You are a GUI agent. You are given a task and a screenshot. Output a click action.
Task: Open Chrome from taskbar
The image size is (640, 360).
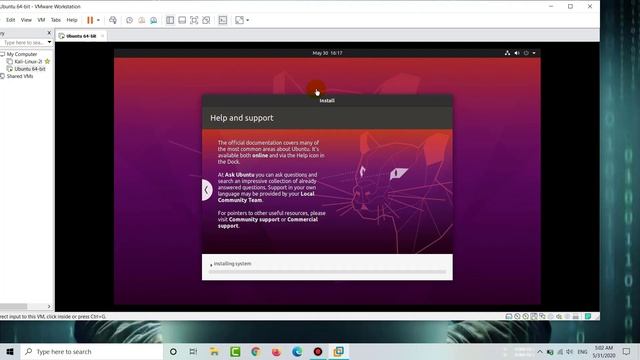tap(256, 351)
